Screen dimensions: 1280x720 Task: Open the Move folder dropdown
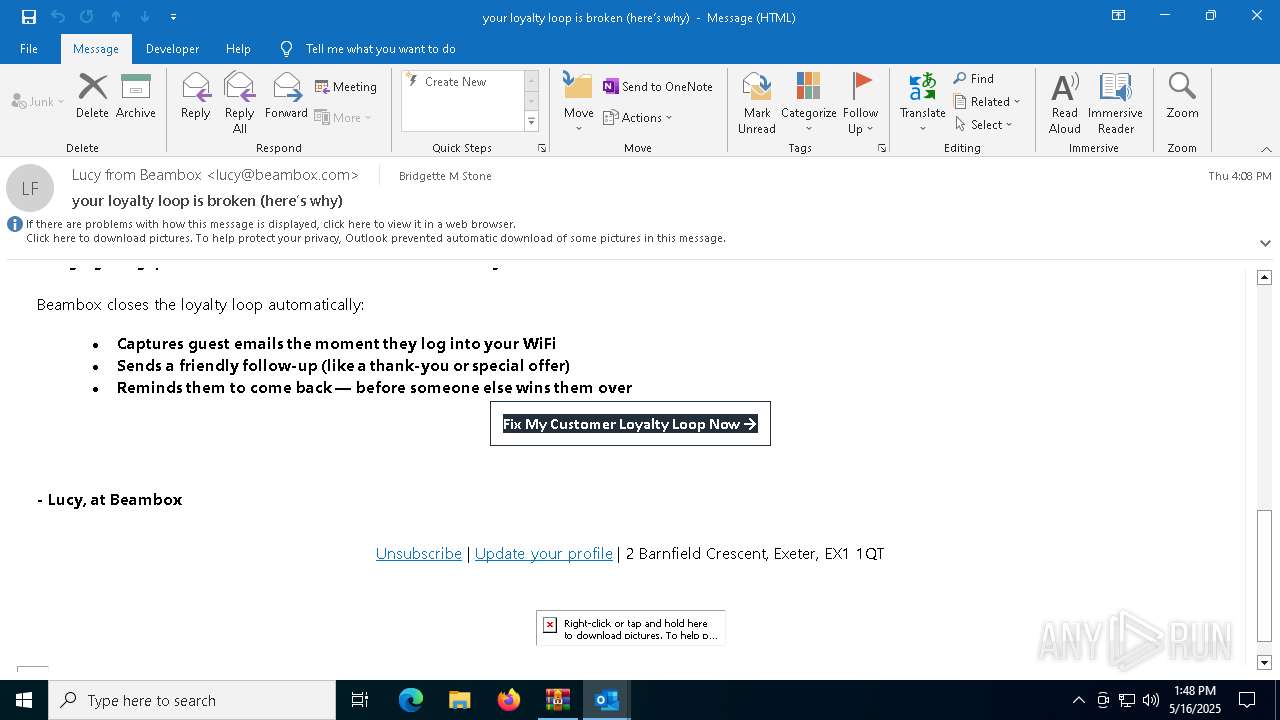tap(578, 103)
